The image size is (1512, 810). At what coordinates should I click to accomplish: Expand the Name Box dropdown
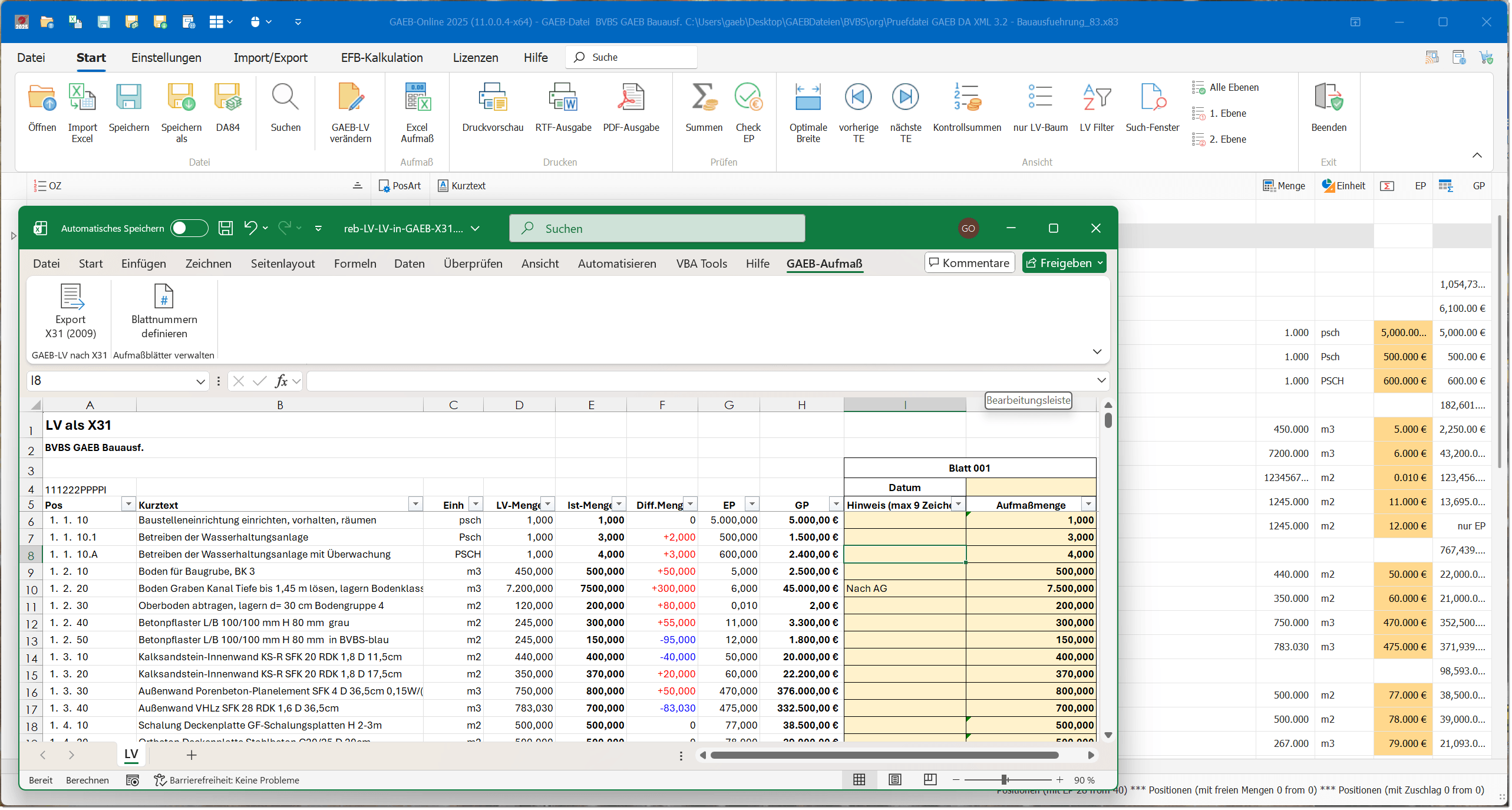[200, 381]
